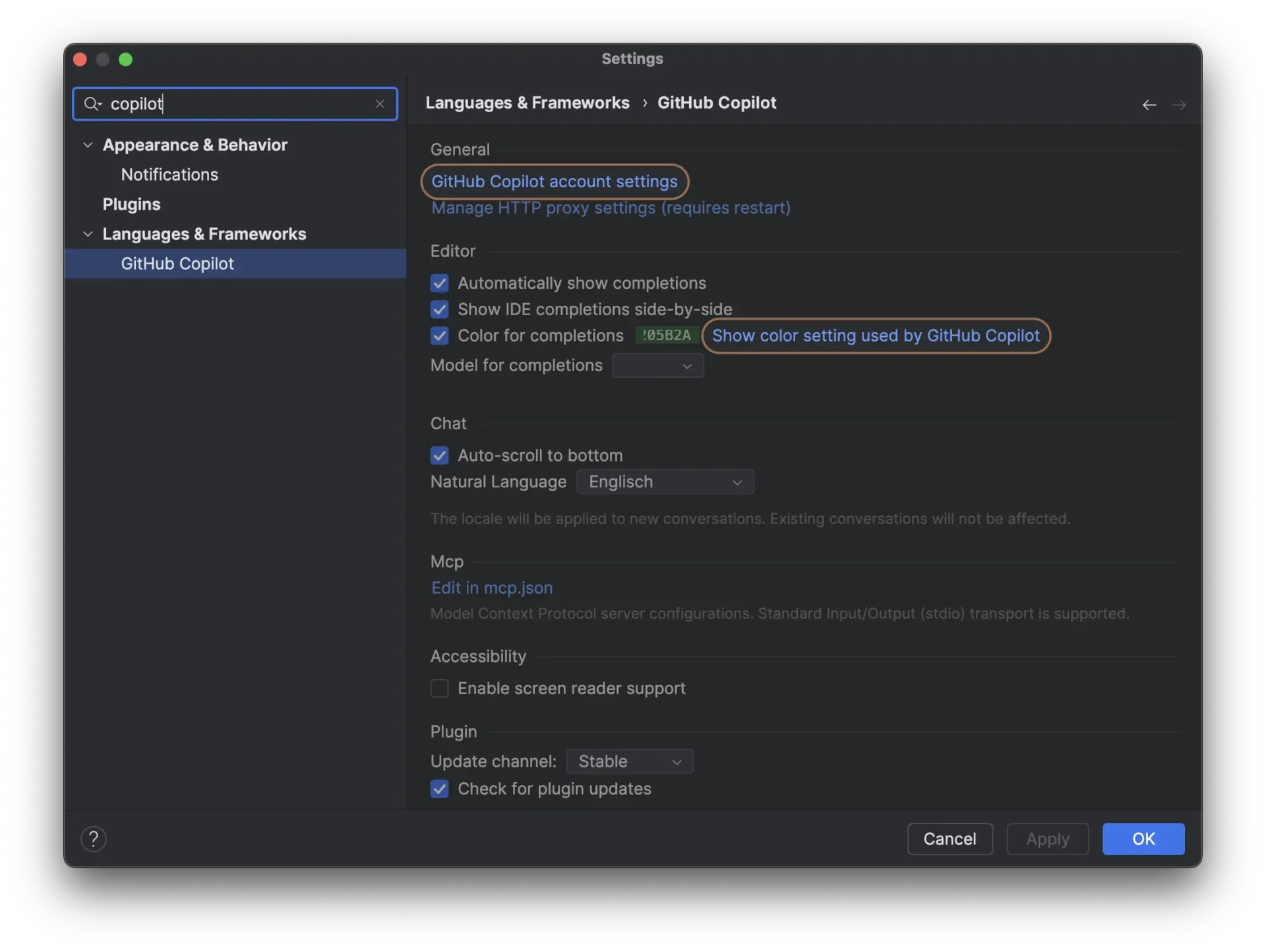Open the Edit in mcp.json link
This screenshot has height=952, width=1266.
(x=492, y=587)
